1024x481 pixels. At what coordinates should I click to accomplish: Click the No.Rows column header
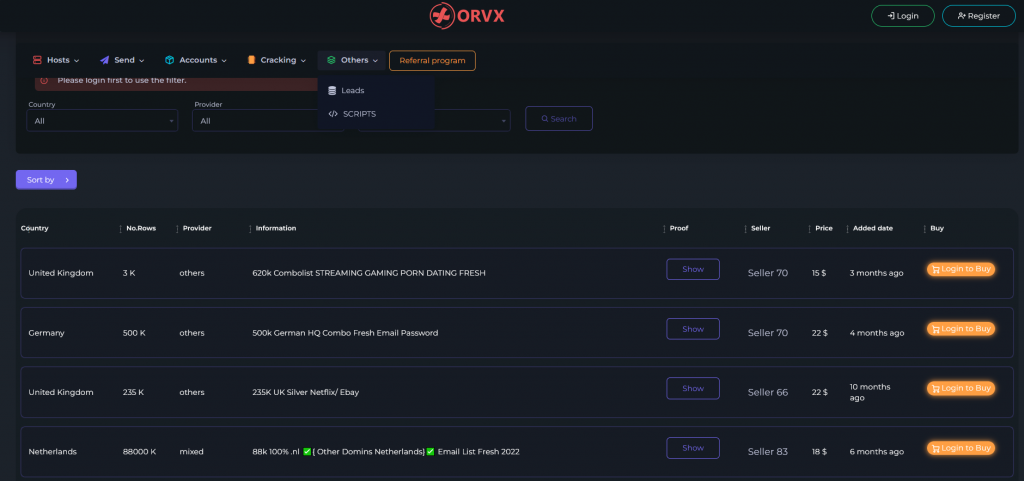[141, 228]
